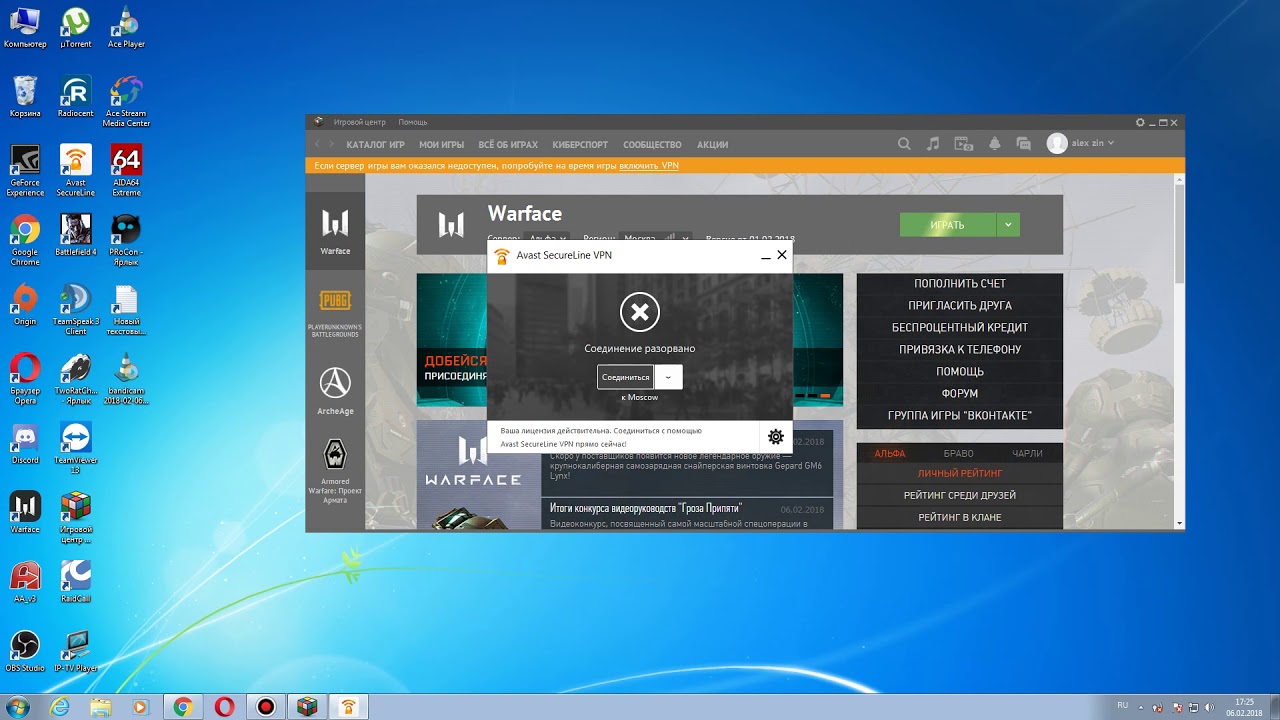This screenshot has height=720, width=1280.
Task: Open µTorrent desktop shortcut
Action: tap(76, 28)
